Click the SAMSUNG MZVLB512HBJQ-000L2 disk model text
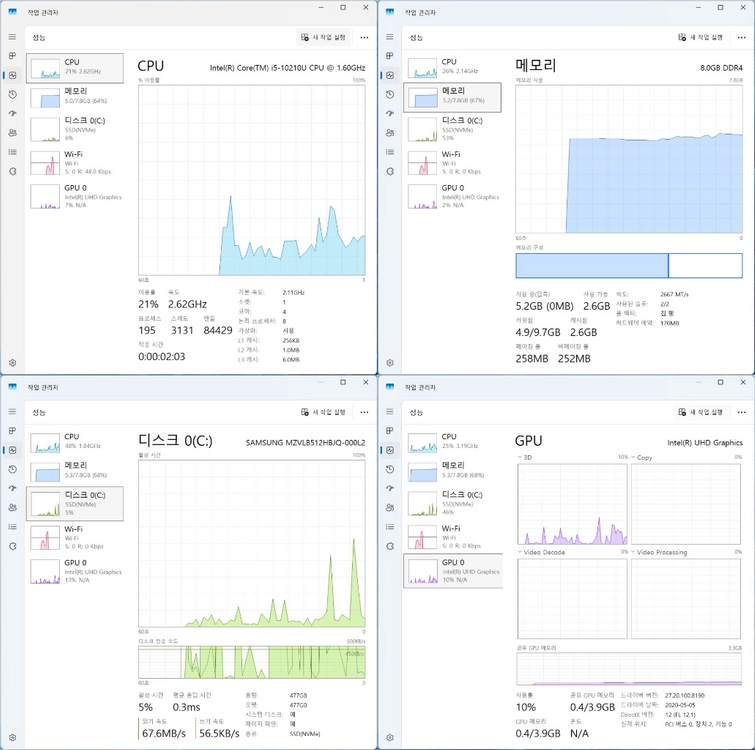Image resolution: width=755 pixels, height=750 pixels. pyautogui.click(x=305, y=442)
